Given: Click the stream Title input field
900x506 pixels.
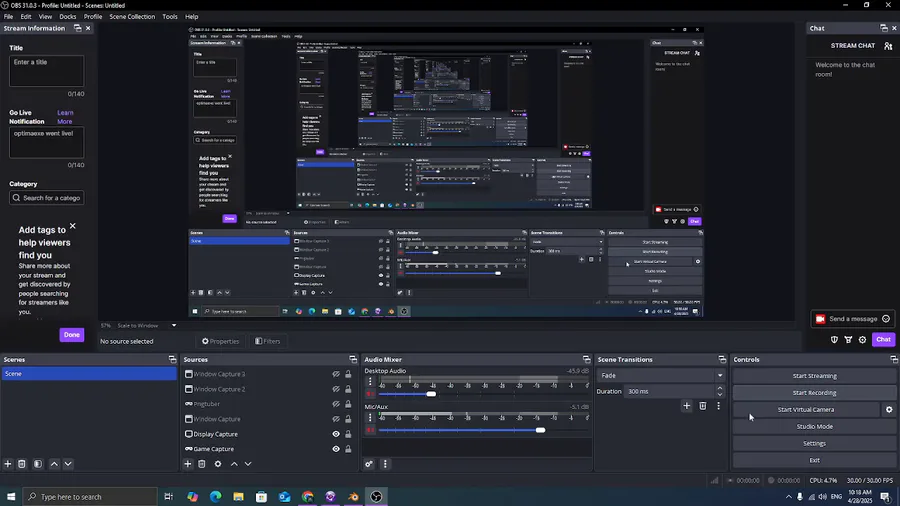Looking at the screenshot, I should (46, 71).
